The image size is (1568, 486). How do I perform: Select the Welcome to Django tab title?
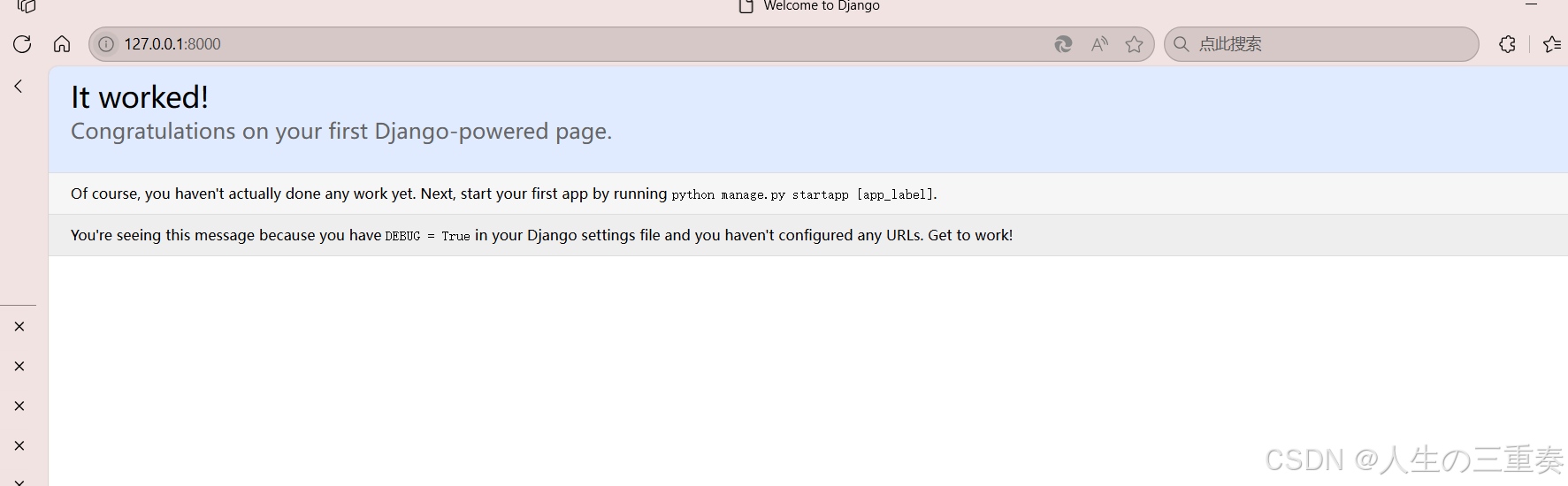pos(822,6)
